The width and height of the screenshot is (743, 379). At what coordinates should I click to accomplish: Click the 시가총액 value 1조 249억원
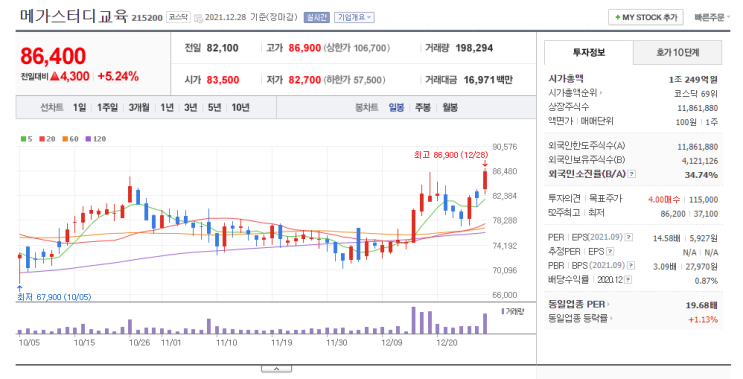[693, 80]
